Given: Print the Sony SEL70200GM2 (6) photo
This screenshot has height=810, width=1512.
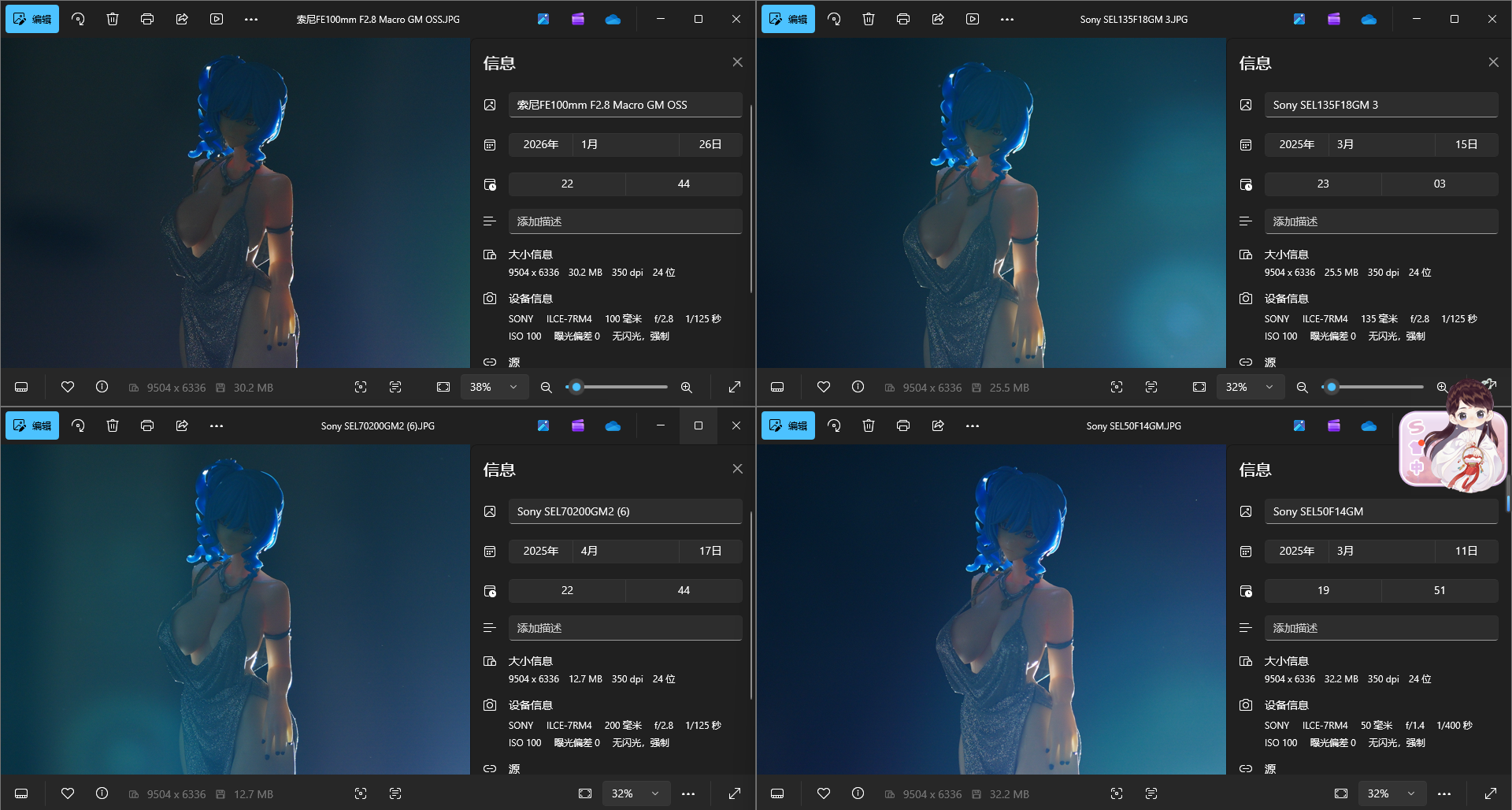Looking at the screenshot, I should (x=147, y=425).
